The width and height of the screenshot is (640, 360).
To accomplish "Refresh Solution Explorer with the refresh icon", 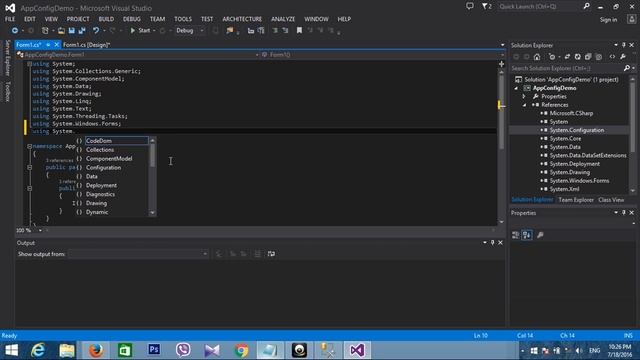I will coord(578,57).
